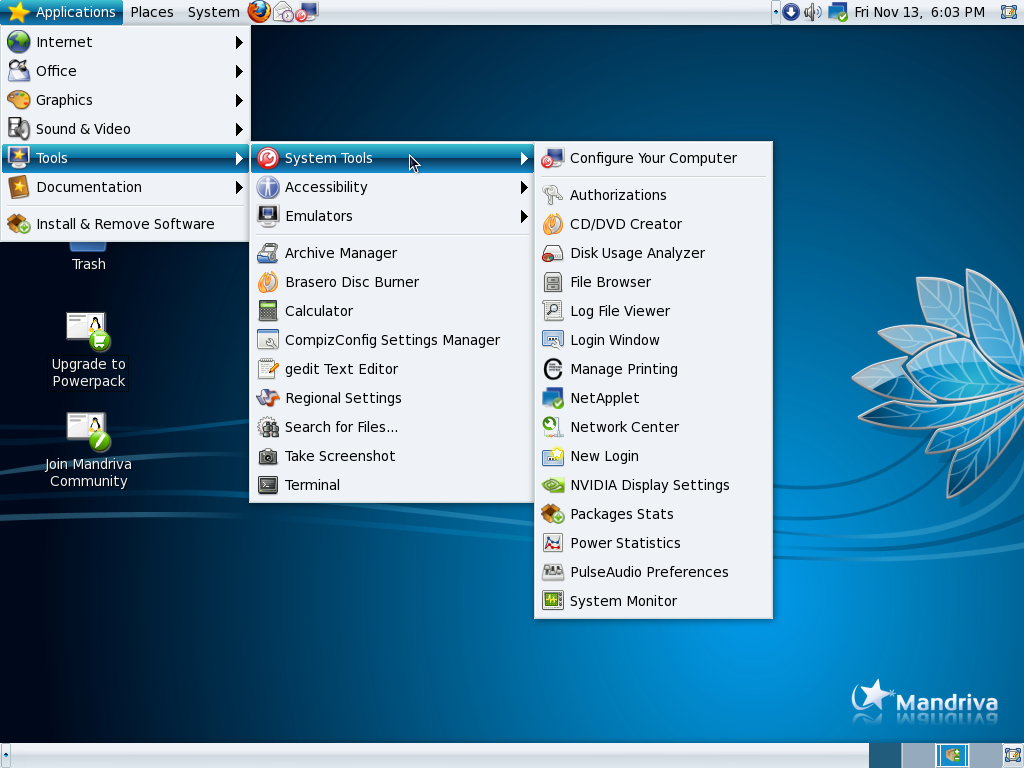Click the Terminal icon in Tools menu
This screenshot has width=1024, height=768.
[x=268, y=485]
